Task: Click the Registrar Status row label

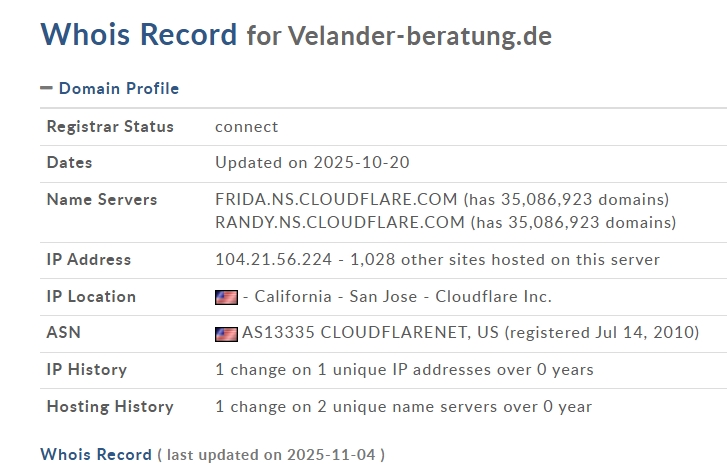Action: point(110,127)
